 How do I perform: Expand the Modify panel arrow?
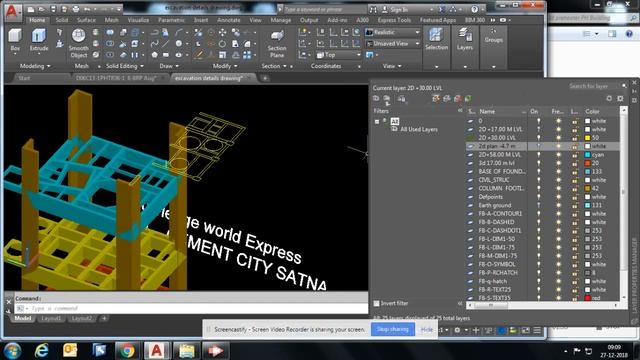pos(236,66)
